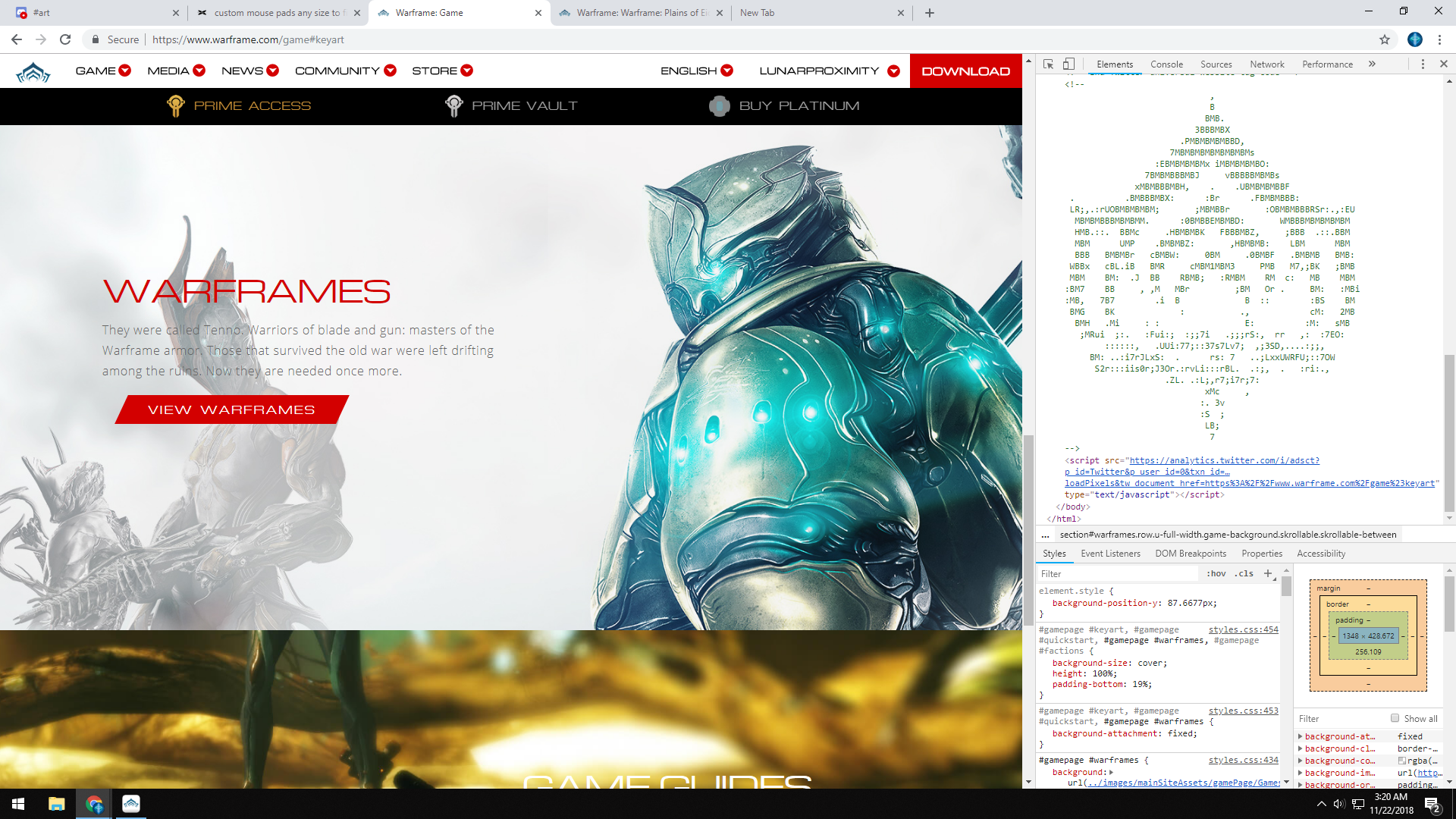Click the network icon in system tray
The height and width of the screenshot is (819, 1456).
[x=1358, y=804]
